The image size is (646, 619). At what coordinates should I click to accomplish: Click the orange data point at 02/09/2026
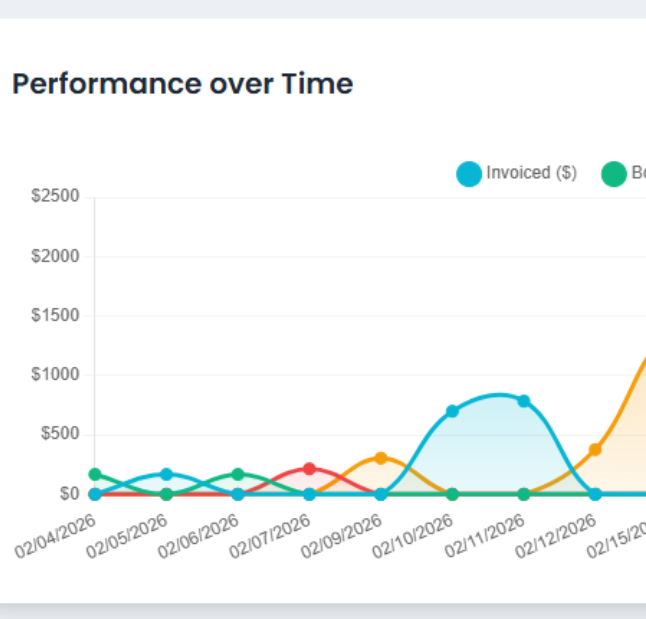(381, 458)
